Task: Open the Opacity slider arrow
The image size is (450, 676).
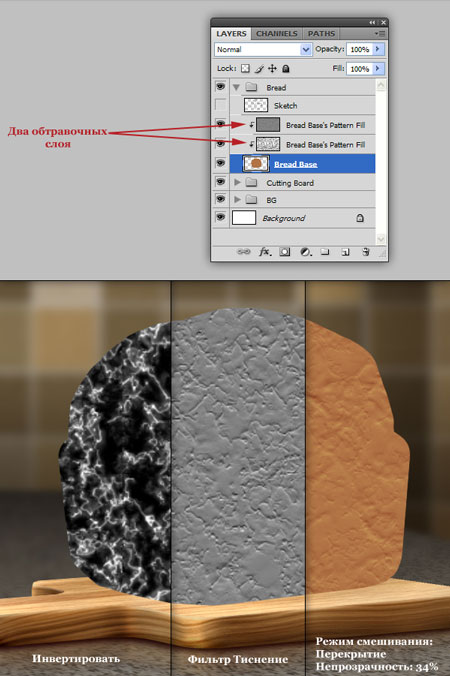Action: (x=378, y=49)
